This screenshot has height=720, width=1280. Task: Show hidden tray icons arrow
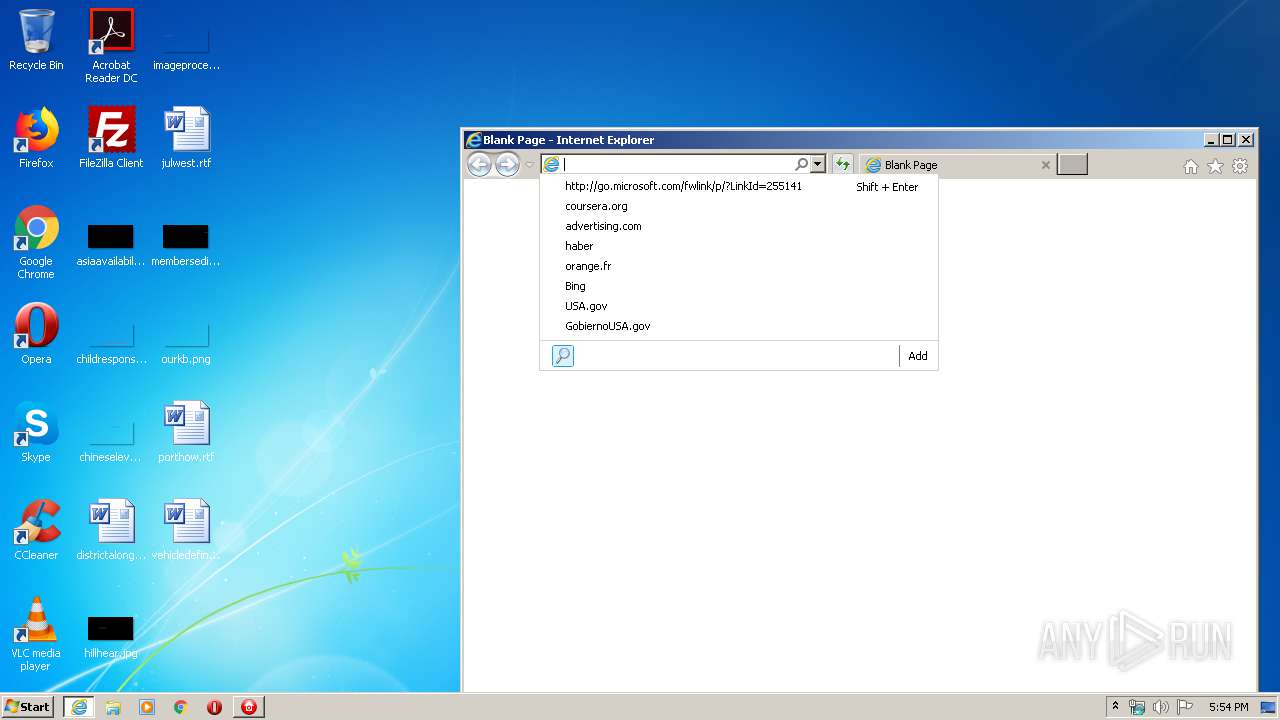[x=1116, y=707]
